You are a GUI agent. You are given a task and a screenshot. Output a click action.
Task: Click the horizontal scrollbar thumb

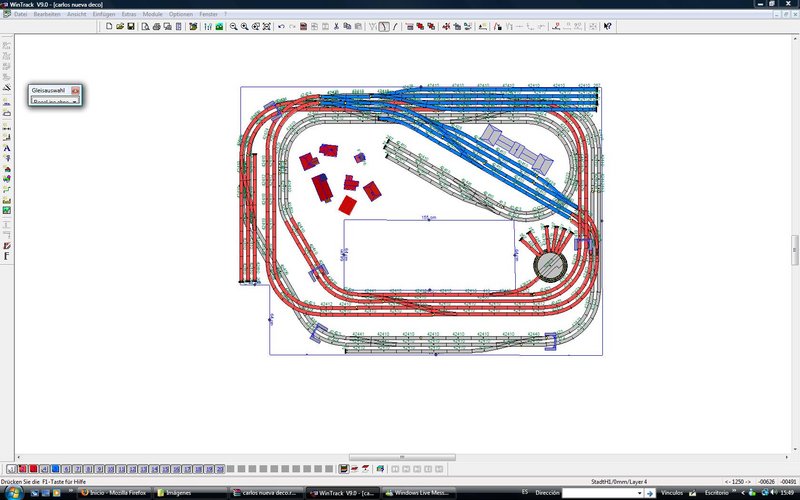pyautogui.click(x=402, y=457)
